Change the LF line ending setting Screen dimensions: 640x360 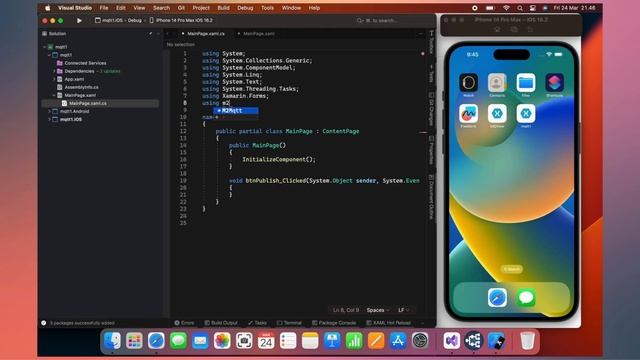pos(403,310)
